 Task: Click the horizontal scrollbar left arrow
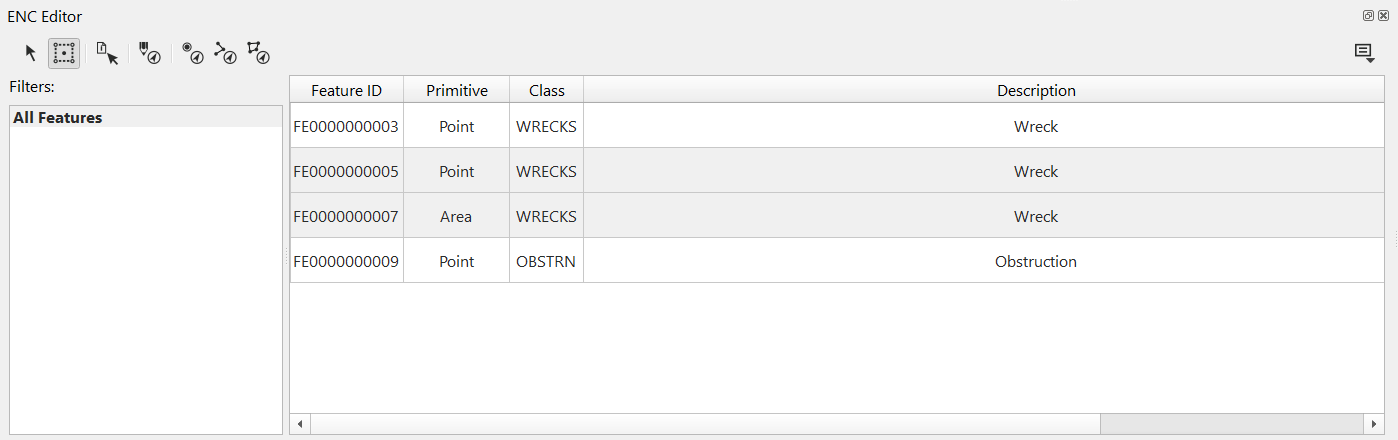(300, 424)
